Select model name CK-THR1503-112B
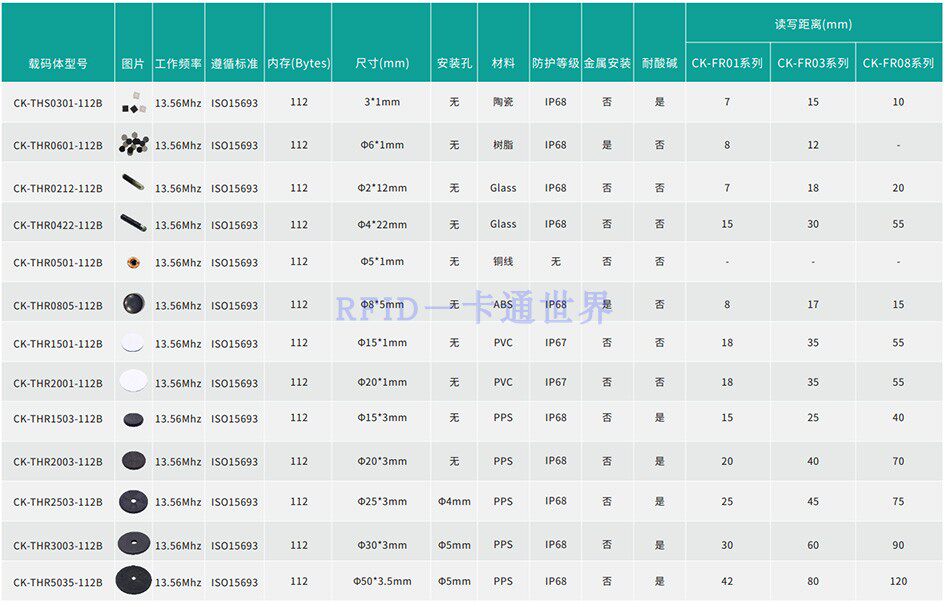The width and height of the screenshot is (950, 607). click(x=58, y=419)
